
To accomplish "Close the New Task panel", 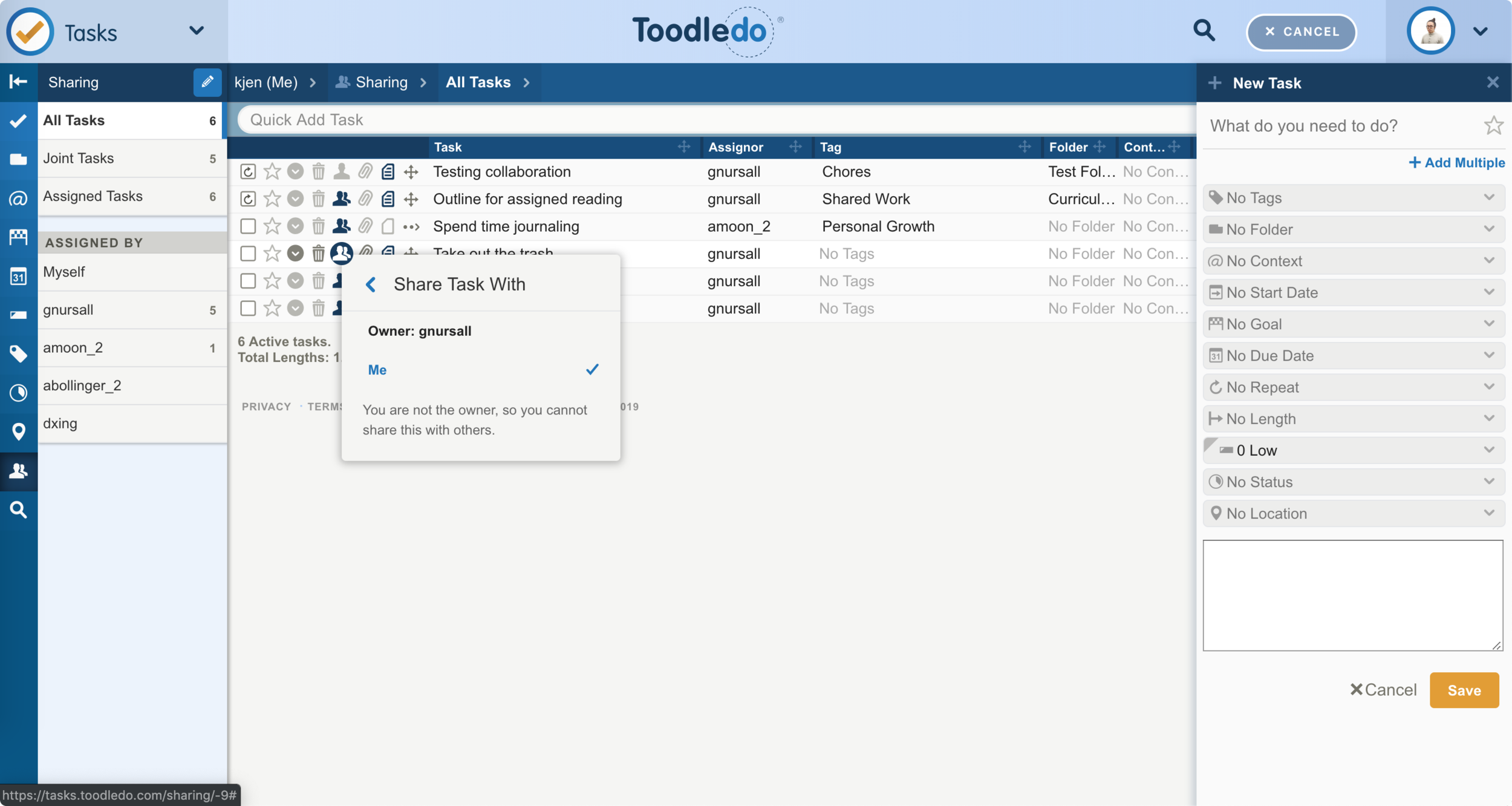I will point(1493,82).
